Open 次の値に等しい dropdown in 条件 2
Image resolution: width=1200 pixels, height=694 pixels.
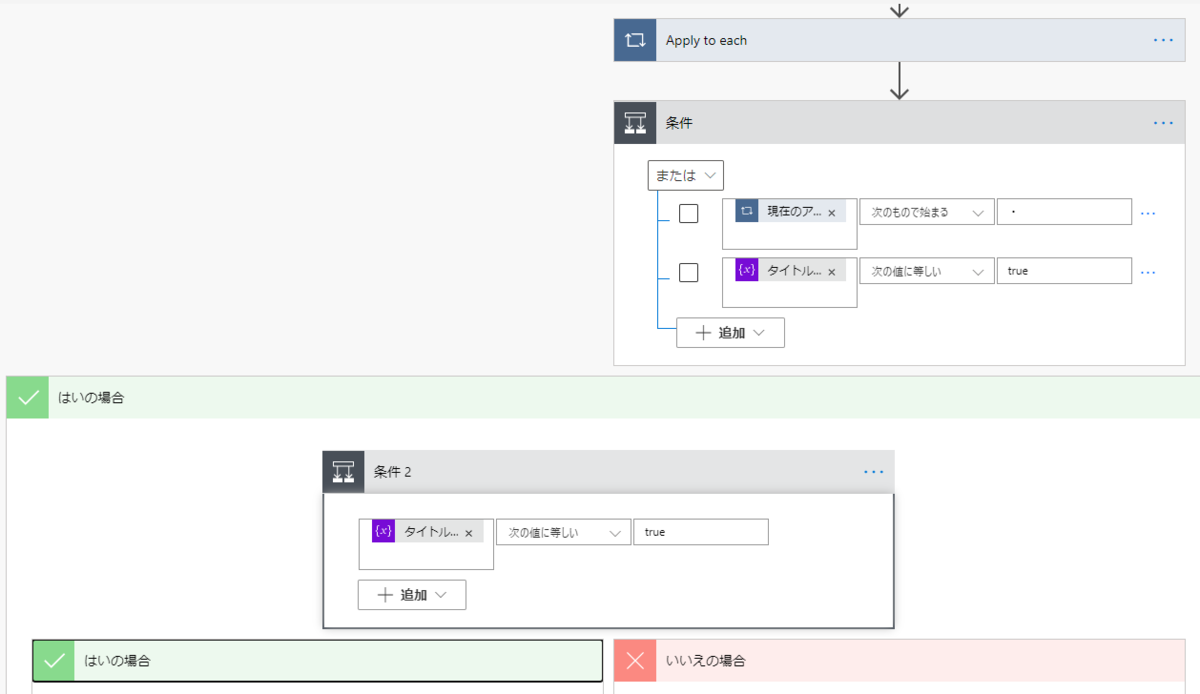563,532
